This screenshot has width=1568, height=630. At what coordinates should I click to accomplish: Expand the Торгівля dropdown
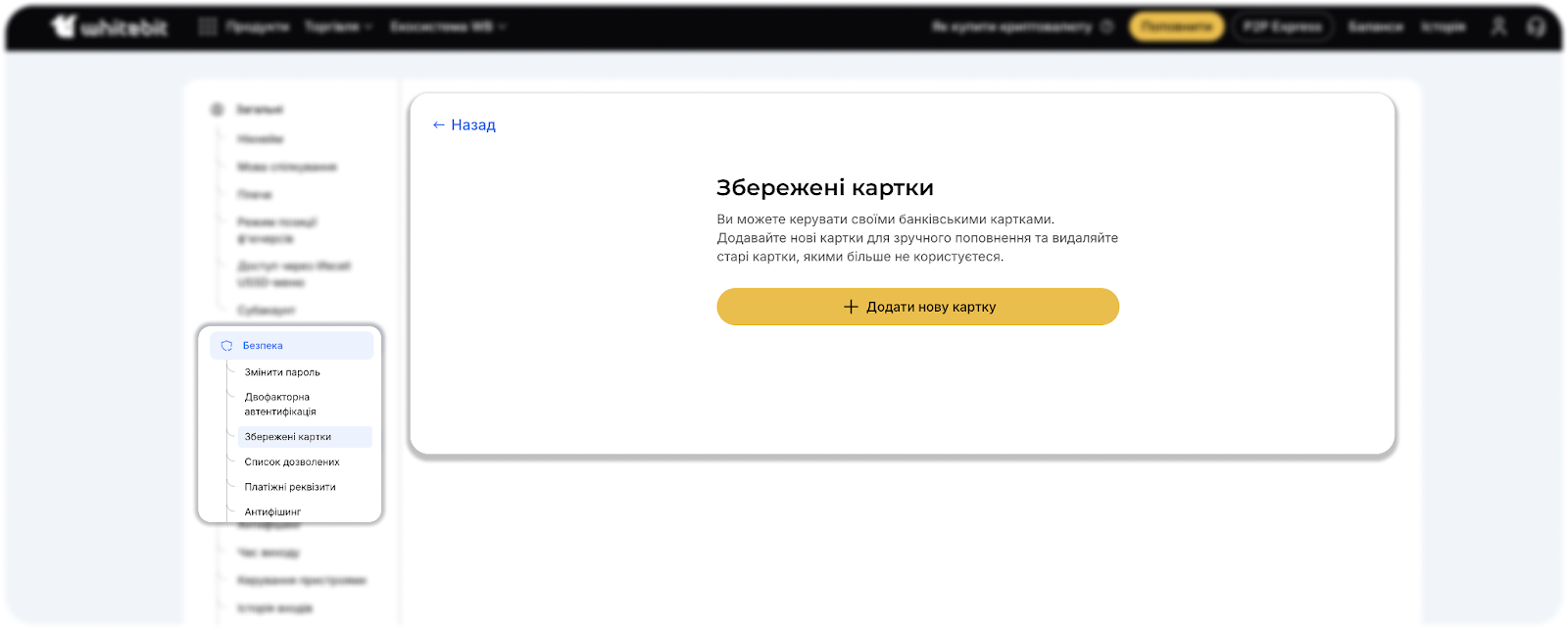click(x=338, y=26)
